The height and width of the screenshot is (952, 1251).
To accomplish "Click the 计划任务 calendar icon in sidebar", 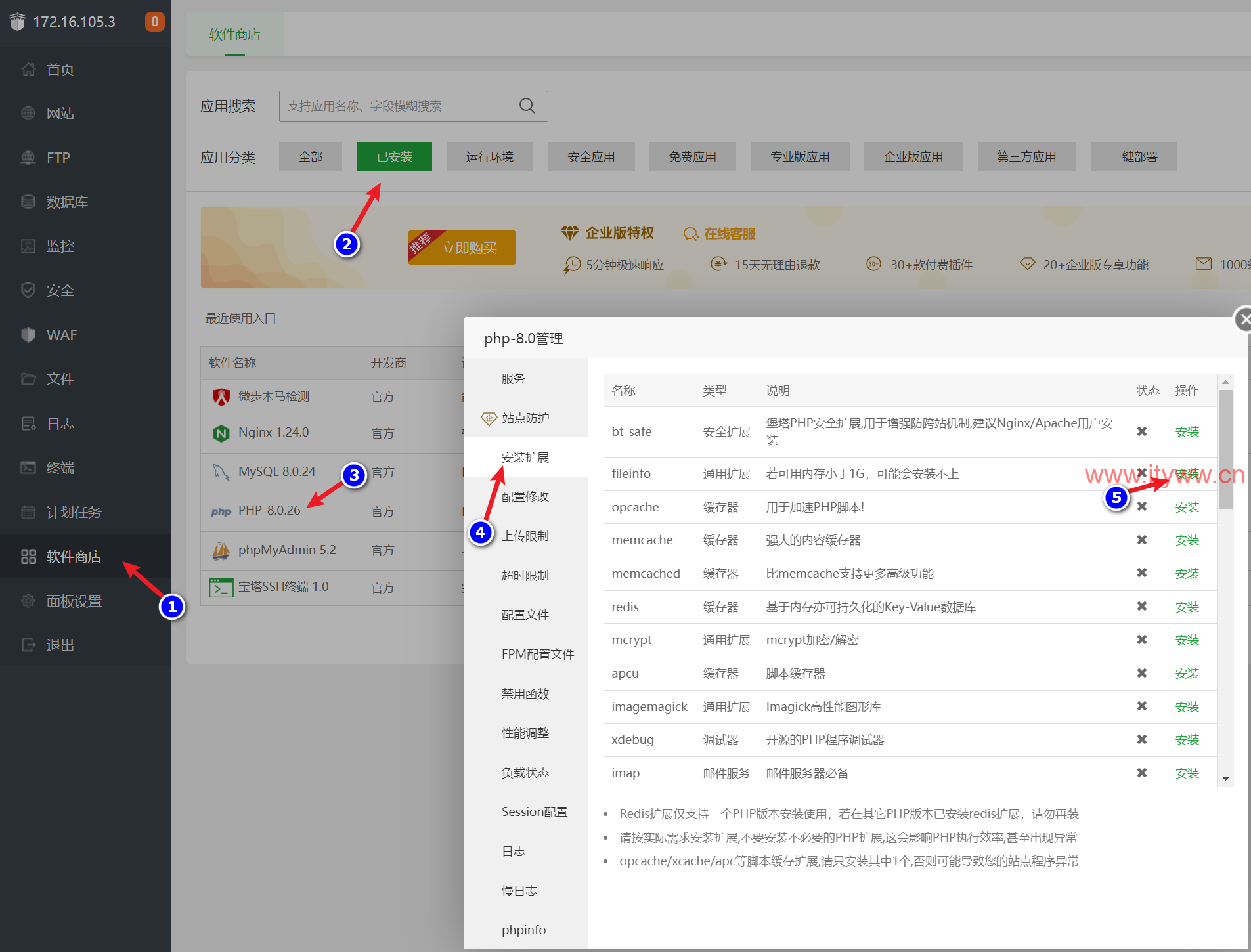I will pos(28,512).
